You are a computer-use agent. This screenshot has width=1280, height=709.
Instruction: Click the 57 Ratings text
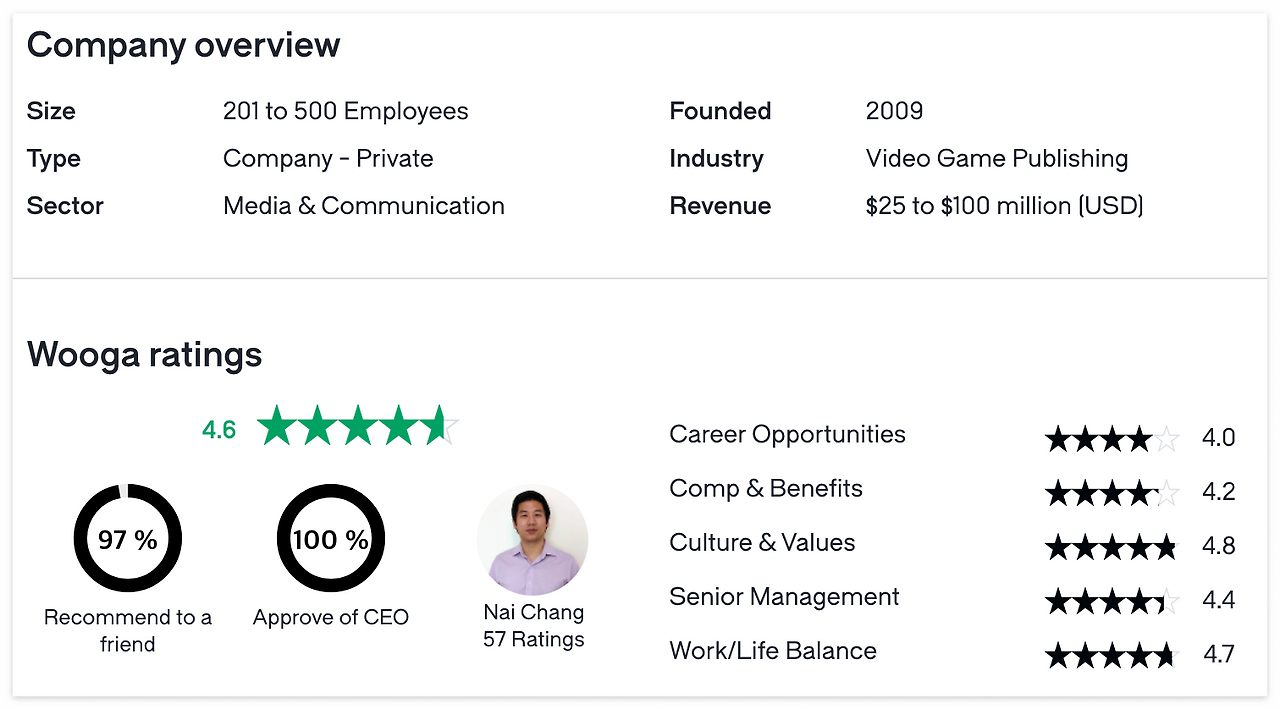(x=533, y=639)
